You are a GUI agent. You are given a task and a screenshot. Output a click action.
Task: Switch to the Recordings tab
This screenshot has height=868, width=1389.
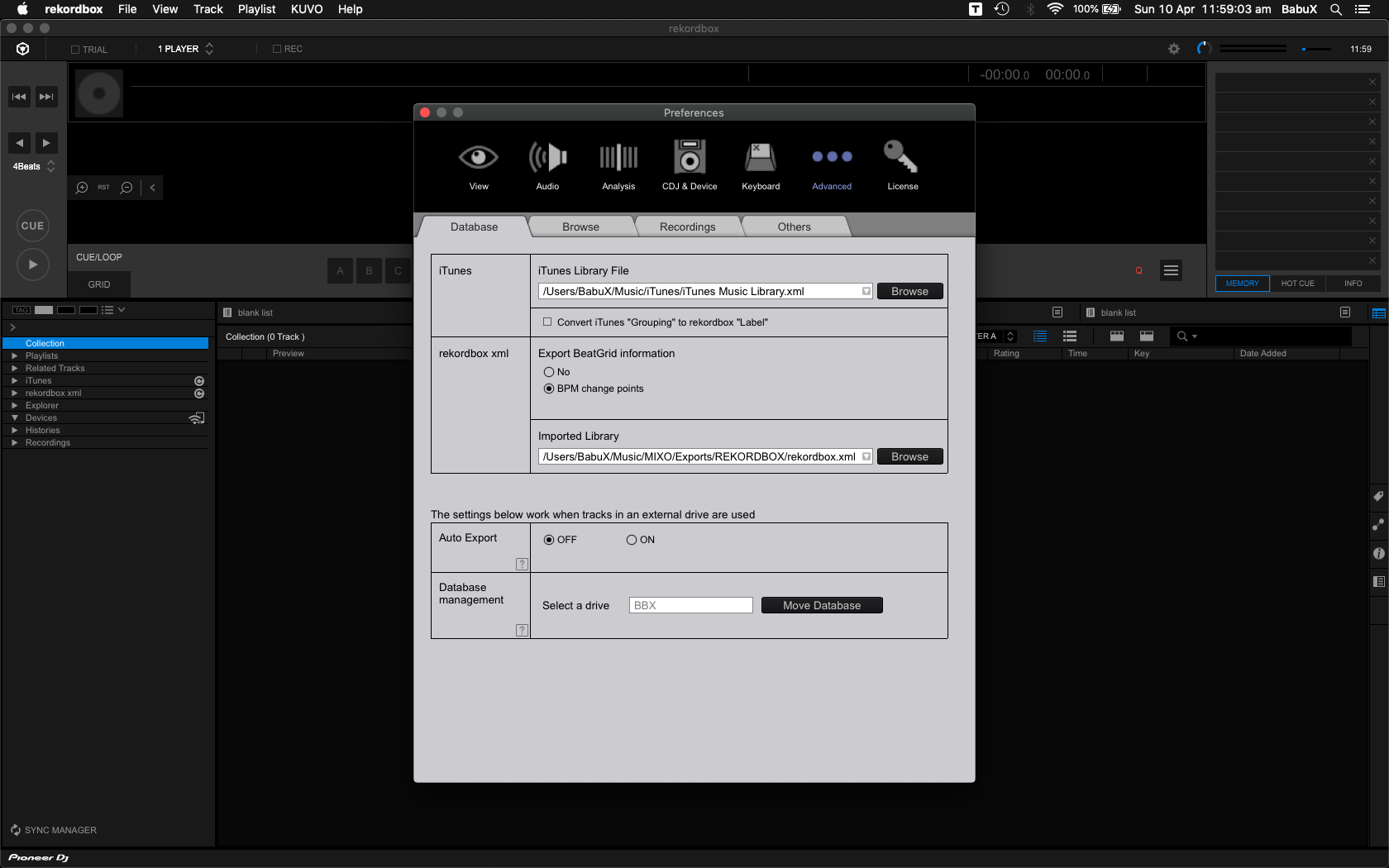click(687, 227)
